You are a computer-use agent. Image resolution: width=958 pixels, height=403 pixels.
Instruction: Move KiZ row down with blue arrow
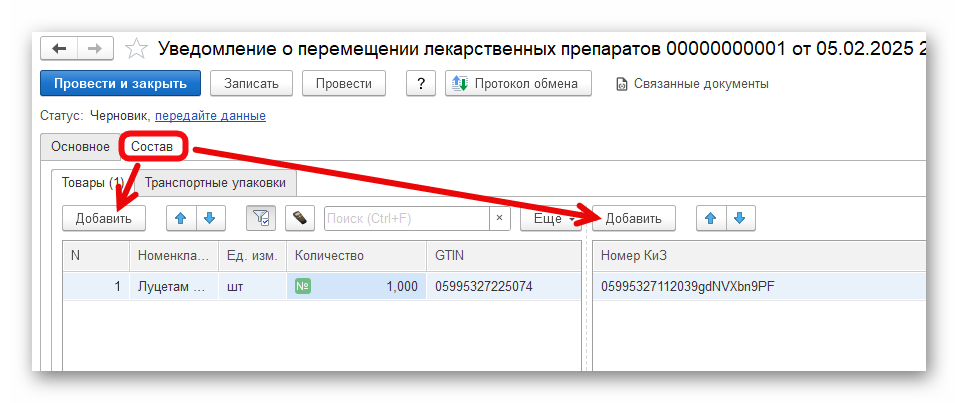(740, 219)
